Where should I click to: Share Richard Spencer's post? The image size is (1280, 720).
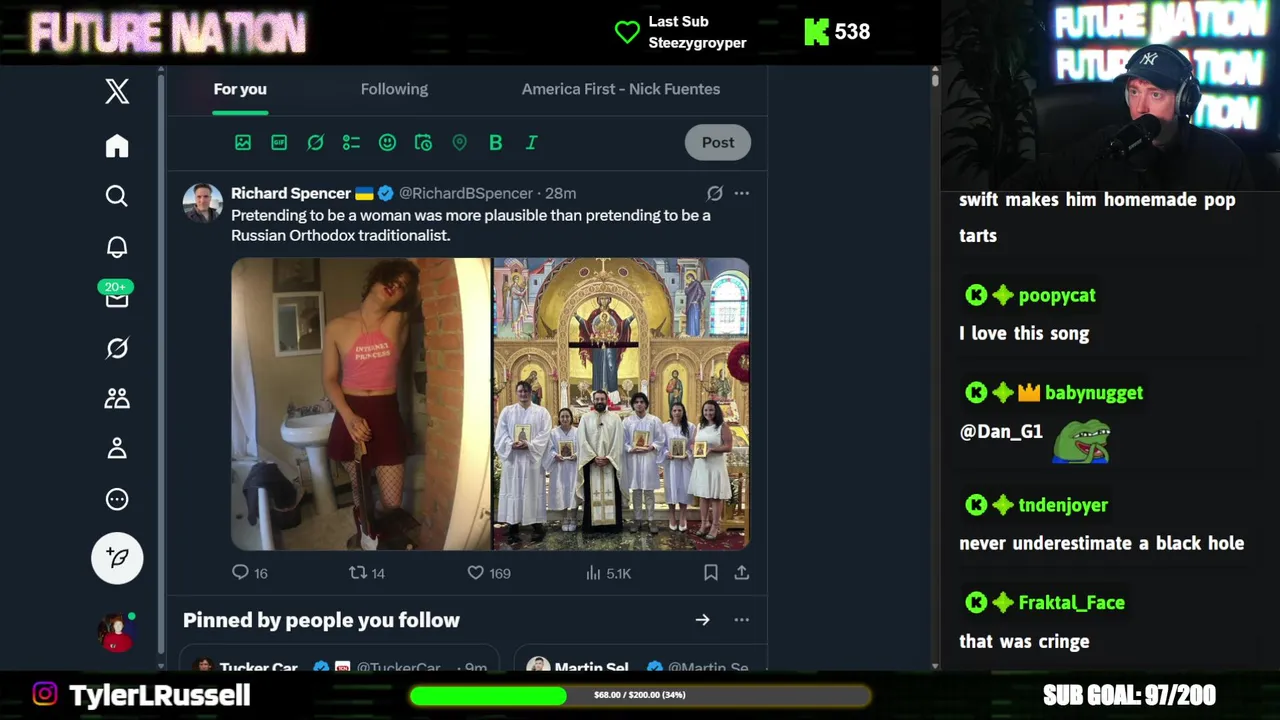[742, 573]
